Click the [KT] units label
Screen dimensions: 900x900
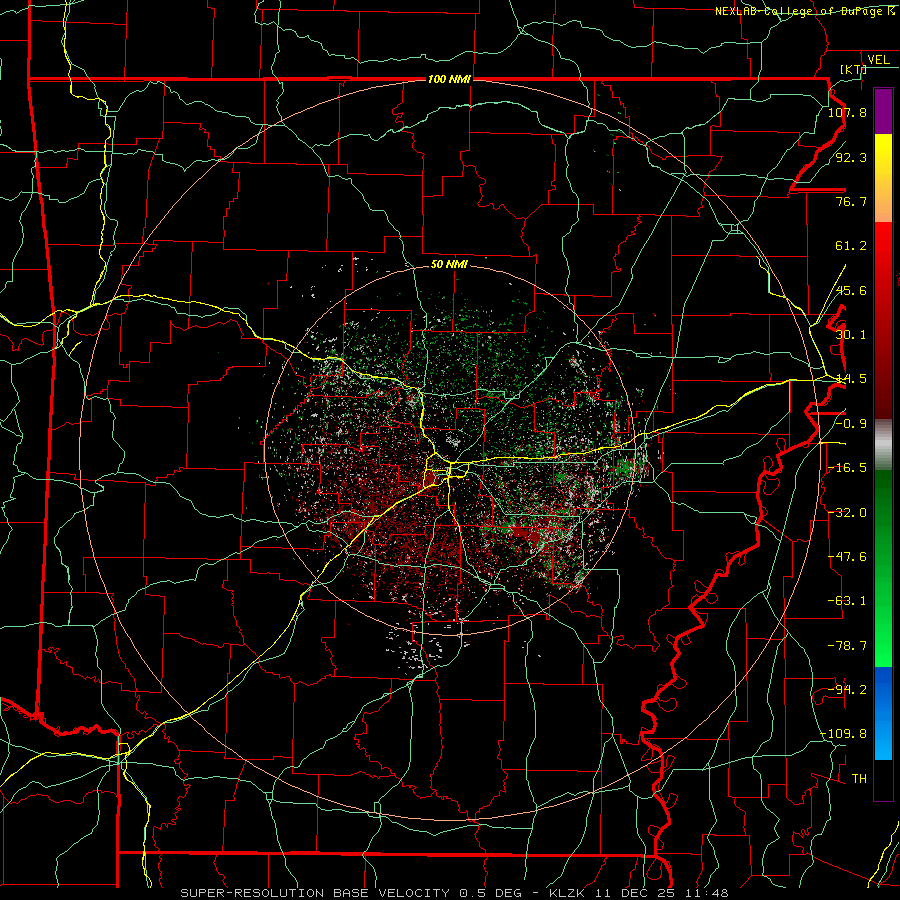point(853,69)
